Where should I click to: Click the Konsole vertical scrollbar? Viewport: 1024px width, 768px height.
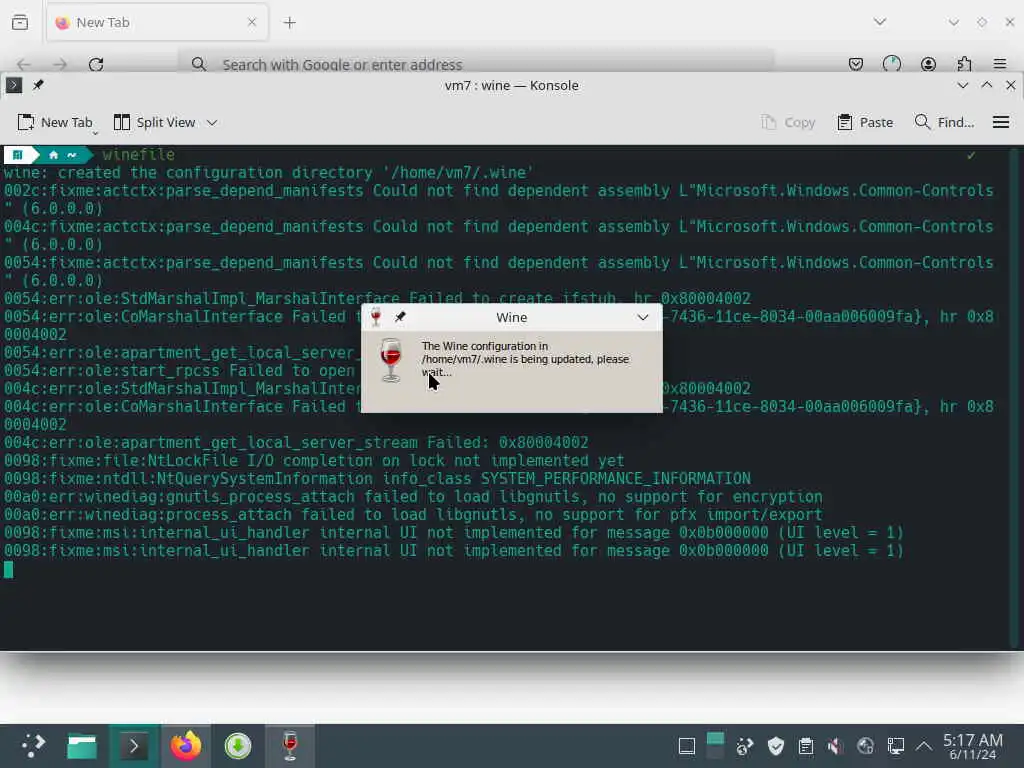coord(1014,398)
